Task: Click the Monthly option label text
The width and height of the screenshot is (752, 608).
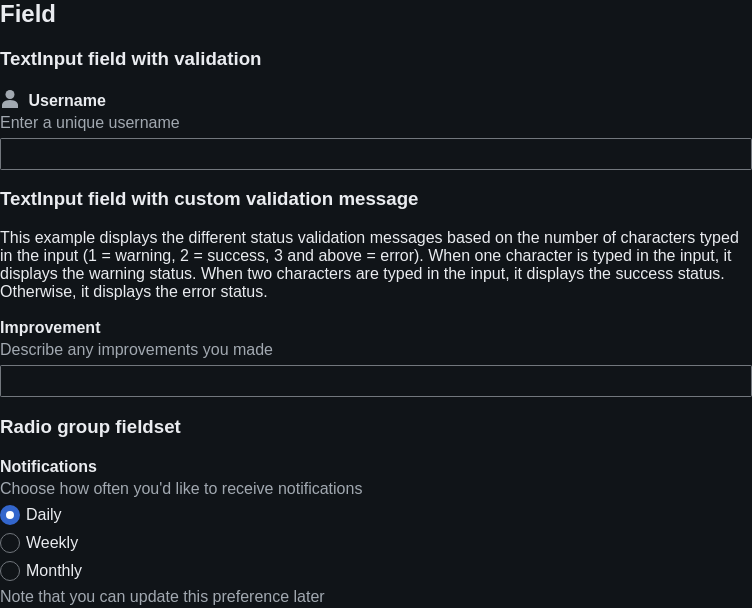Action: tap(54, 571)
